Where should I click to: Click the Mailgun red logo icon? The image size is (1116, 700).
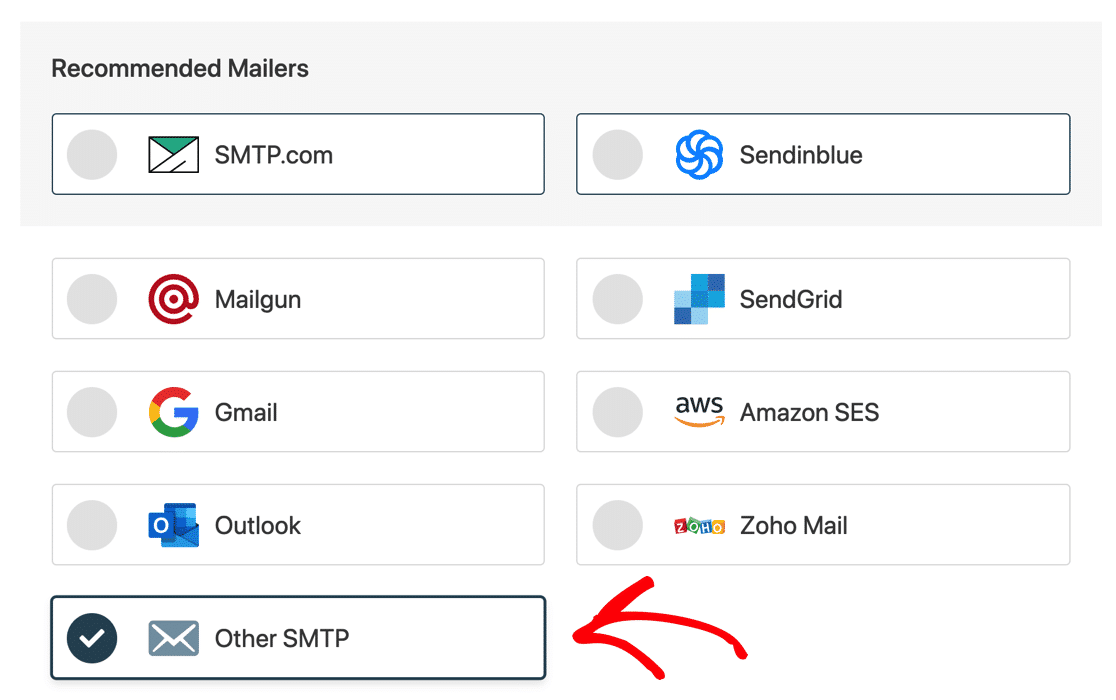pos(173,299)
